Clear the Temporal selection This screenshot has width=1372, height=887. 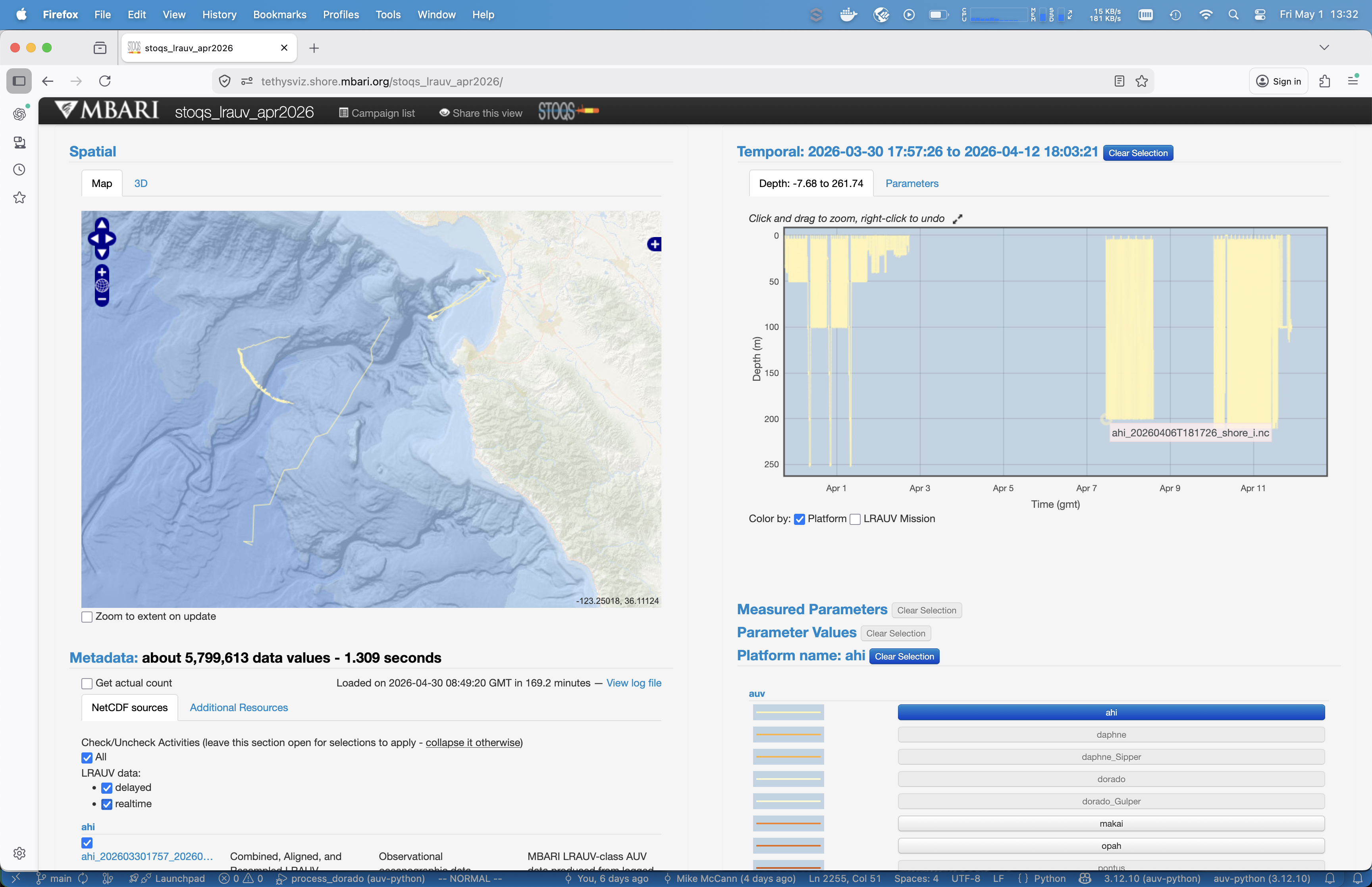(1138, 152)
